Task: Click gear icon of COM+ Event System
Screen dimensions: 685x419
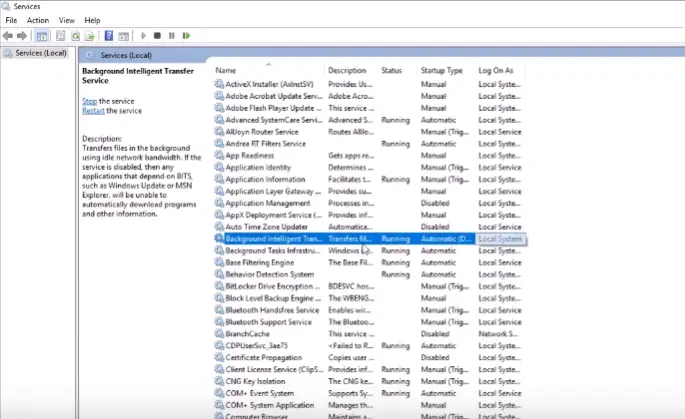Action: [219, 393]
